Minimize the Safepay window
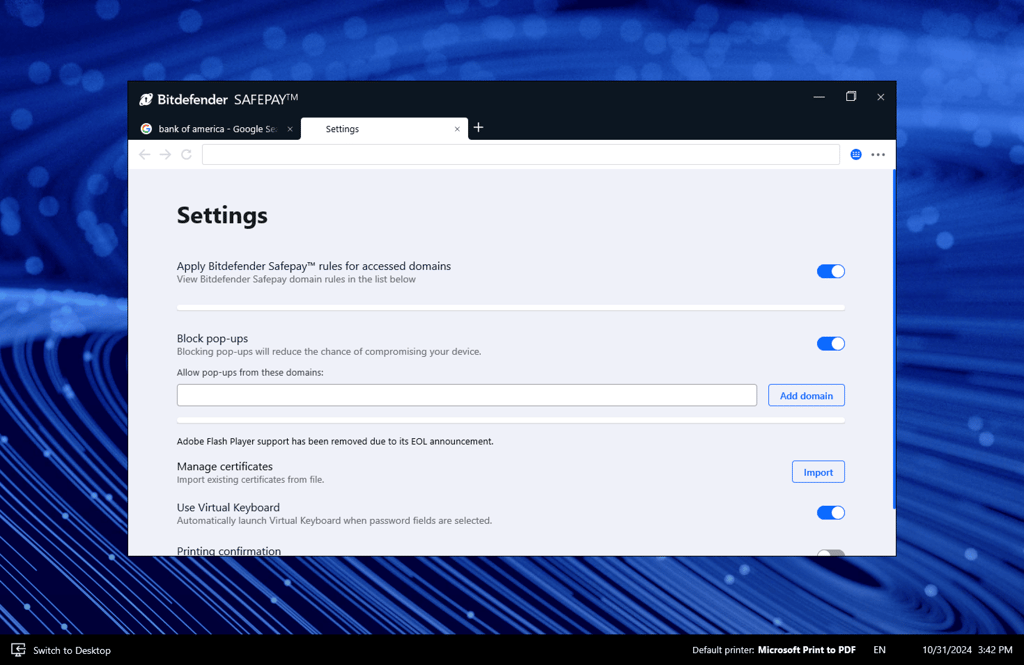The width and height of the screenshot is (1024, 665). pyautogui.click(x=819, y=97)
